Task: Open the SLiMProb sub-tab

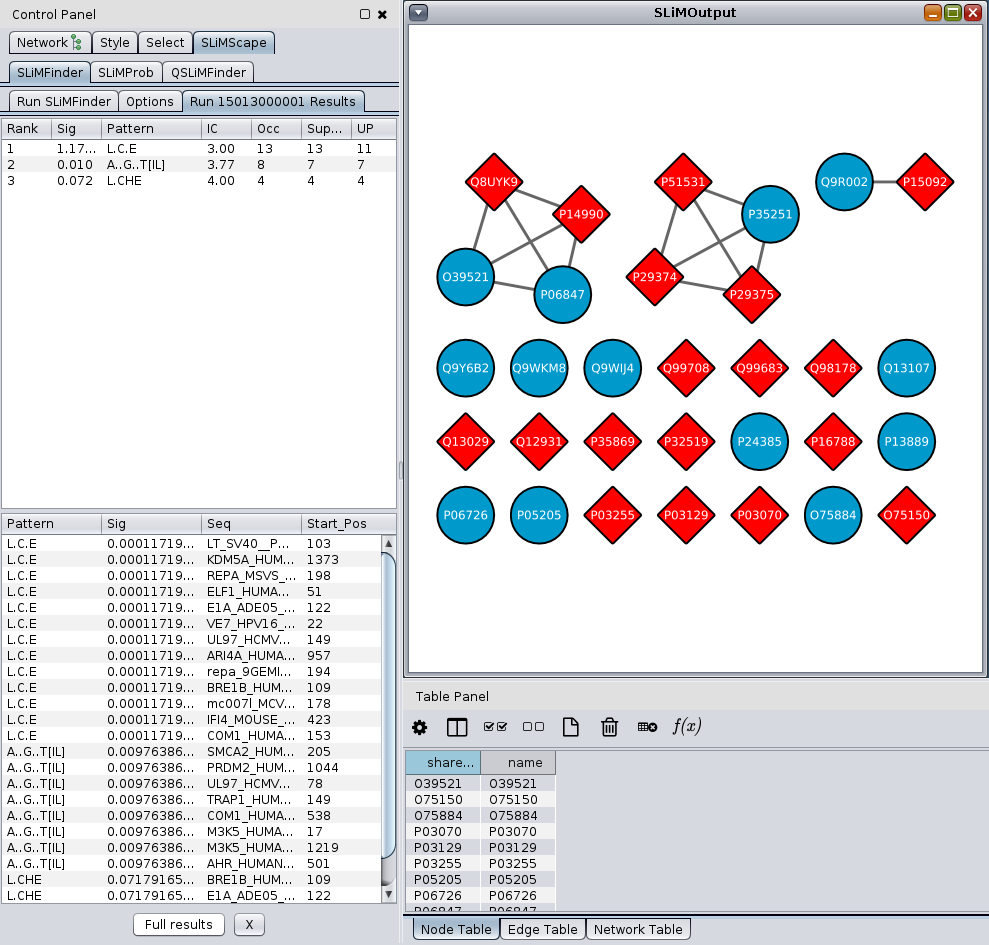Action: (126, 72)
